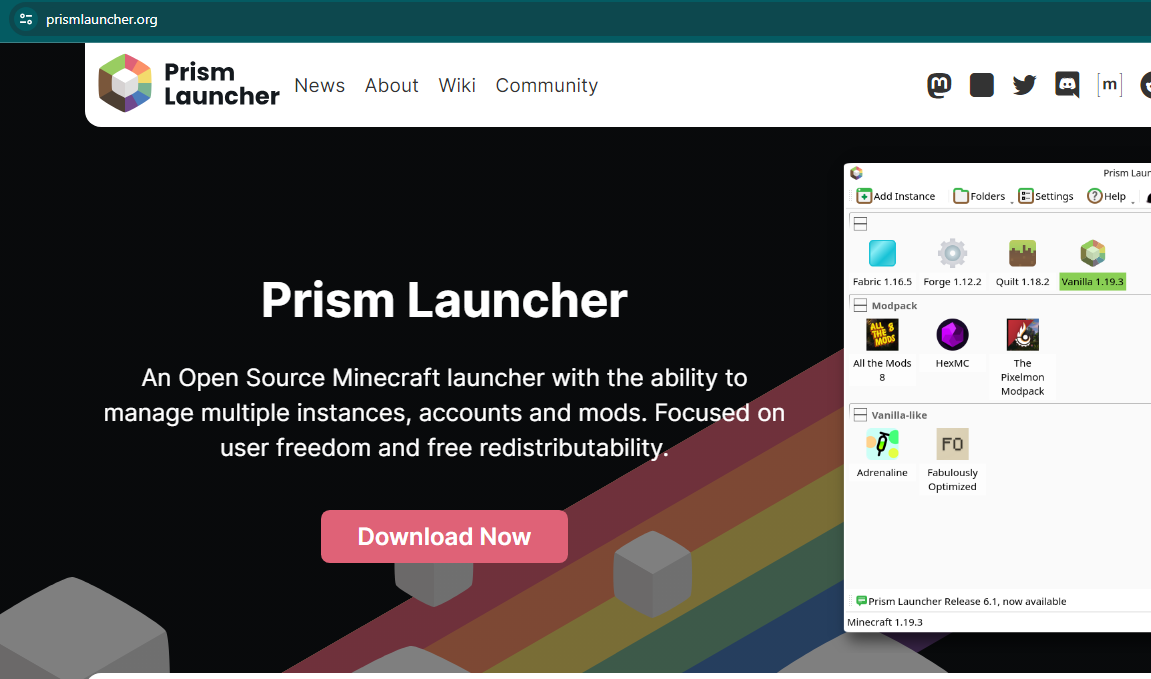Open the Discord community icon
This screenshot has height=679, width=1151.
[x=1066, y=85]
